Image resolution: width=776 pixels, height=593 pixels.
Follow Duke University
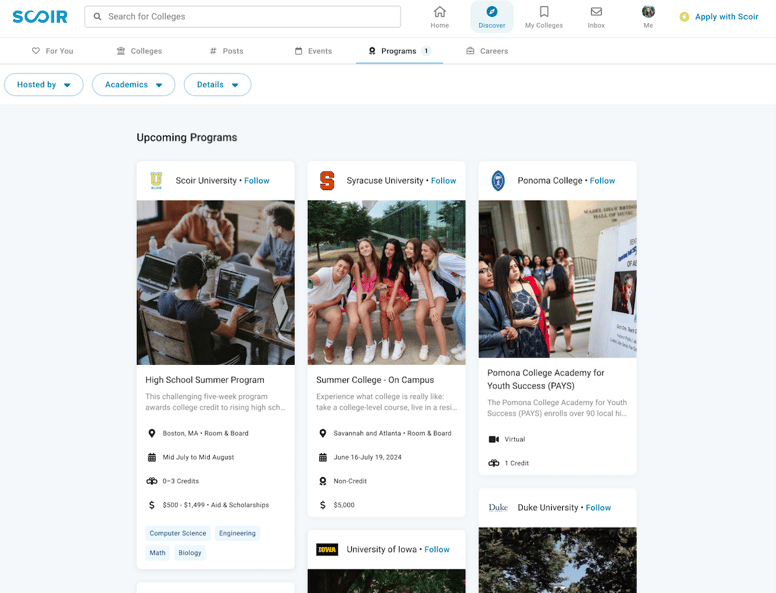(598, 507)
